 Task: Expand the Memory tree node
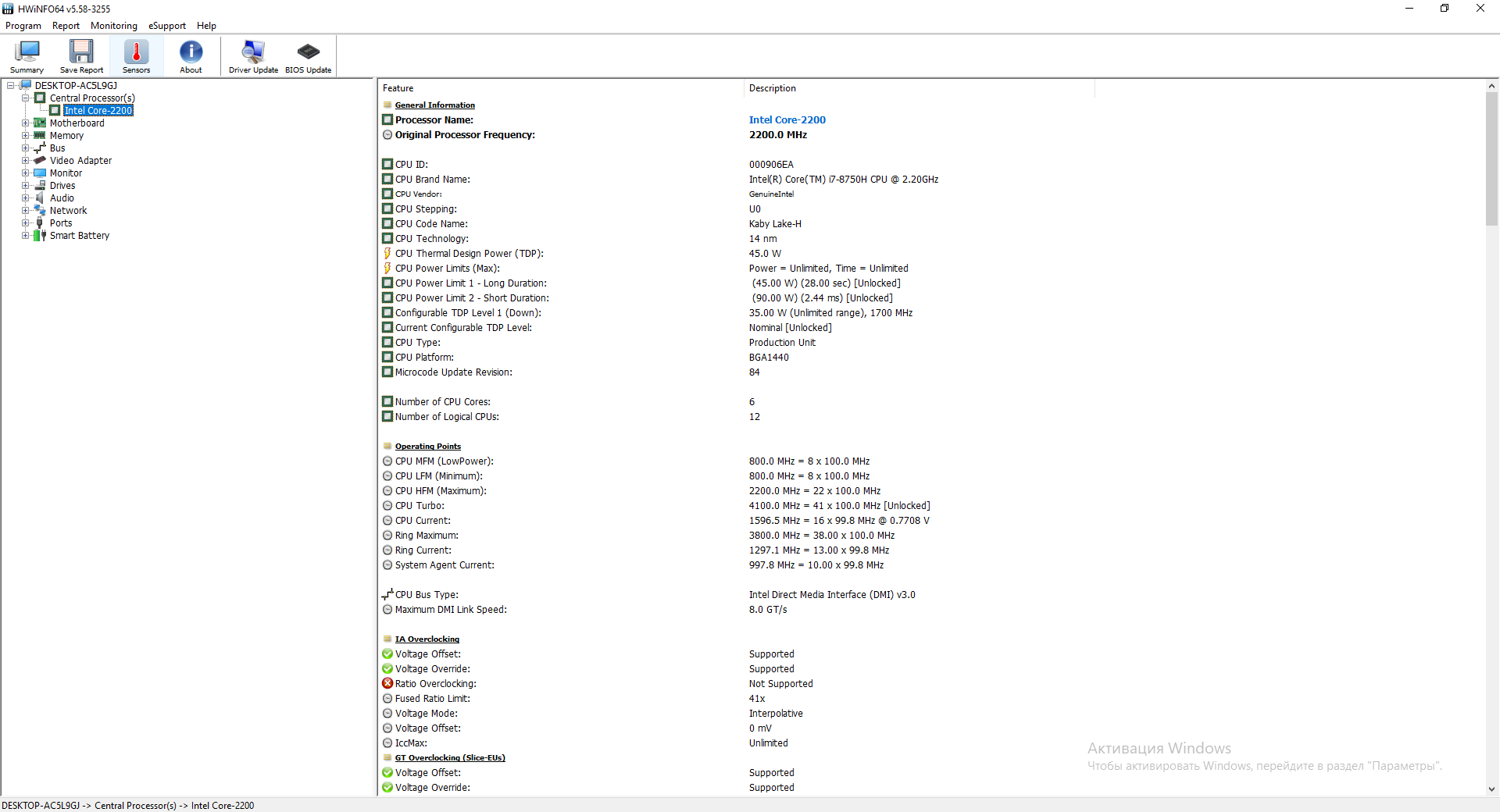(26, 136)
